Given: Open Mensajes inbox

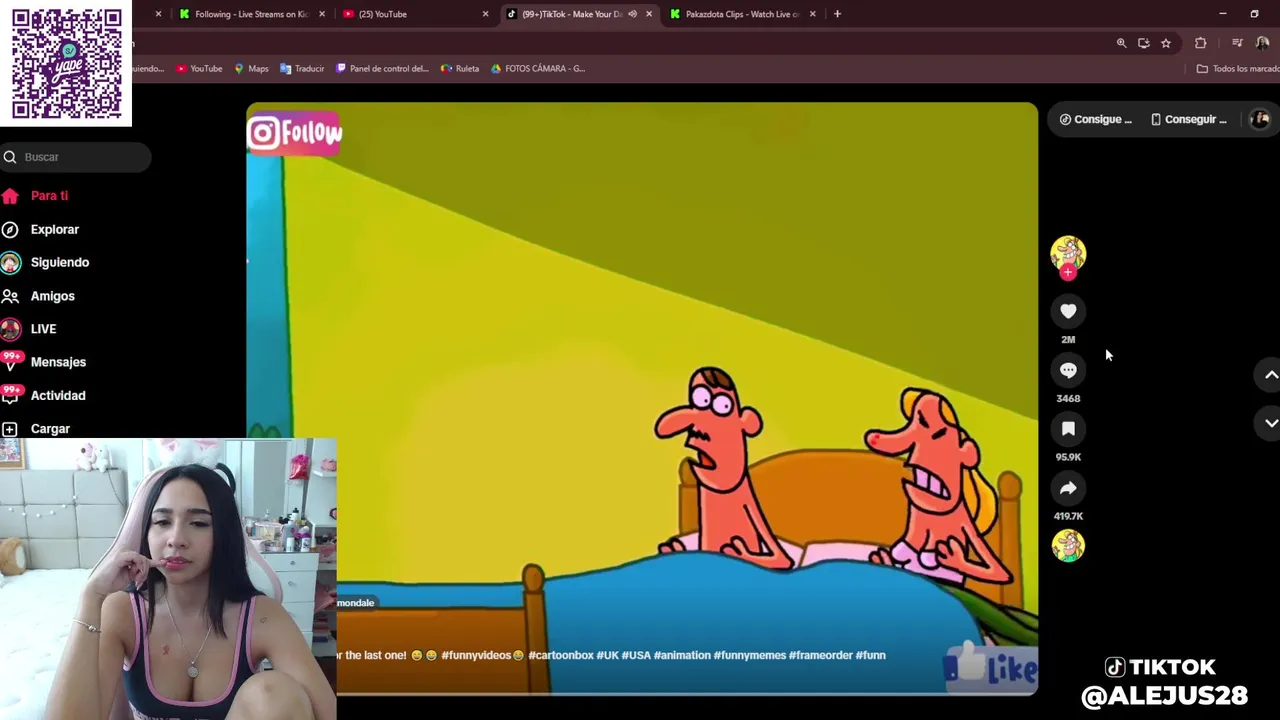Looking at the screenshot, I should [x=58, y=362].
